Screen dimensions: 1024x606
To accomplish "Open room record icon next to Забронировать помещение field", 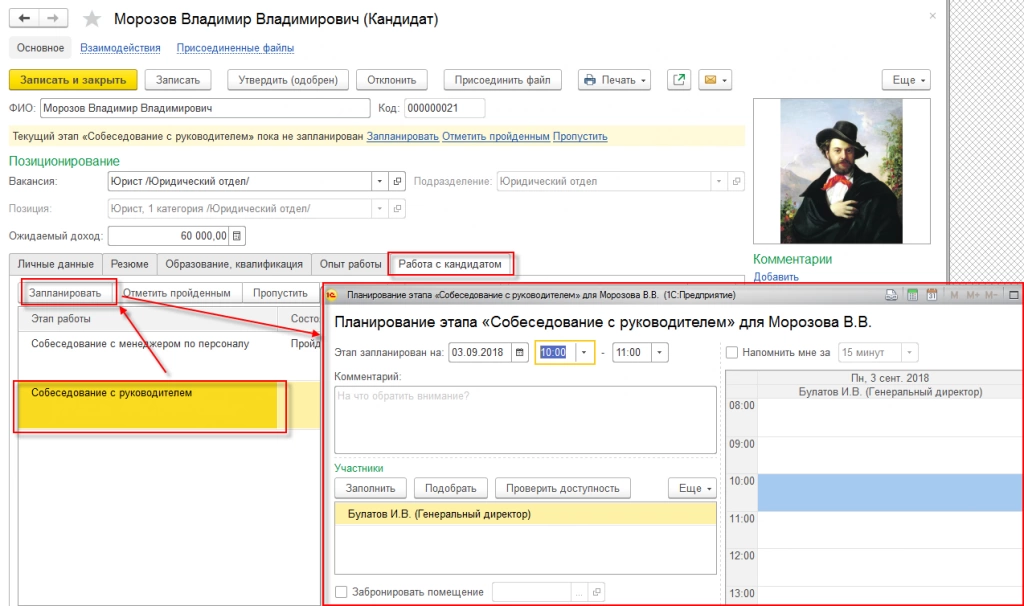I will [596, 592].
